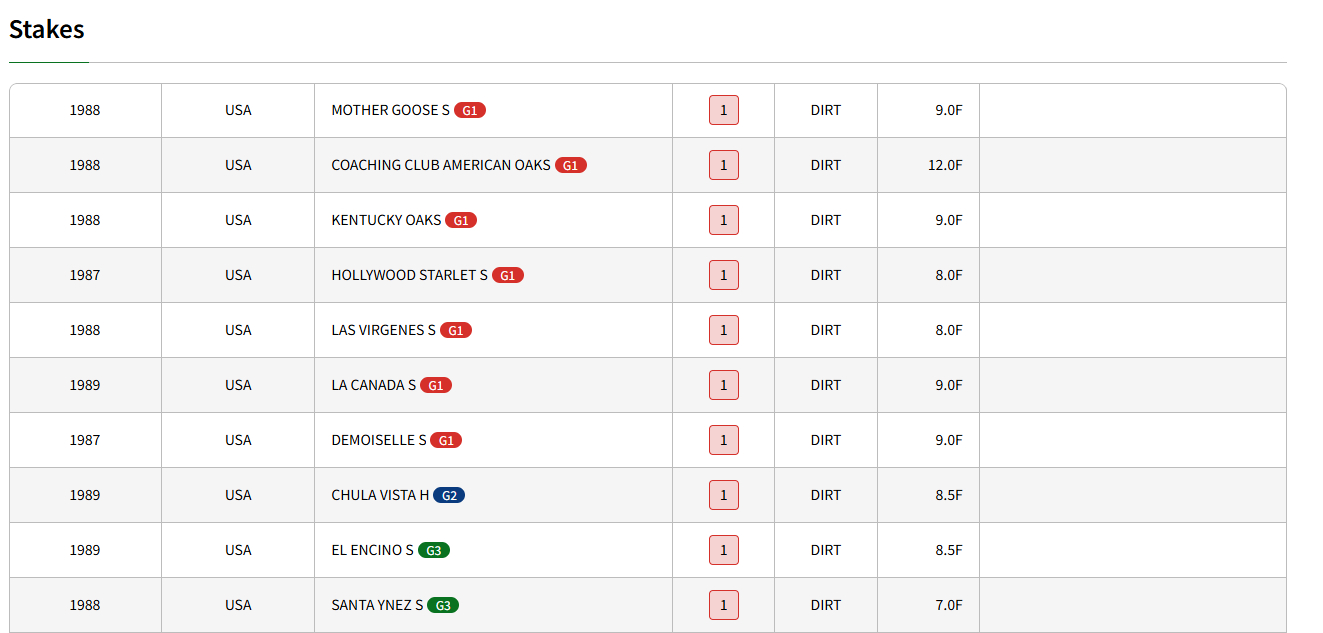1323x633 pixels.
Task: Click DIRT surface in La Canada S row
Action: (826, 385)
